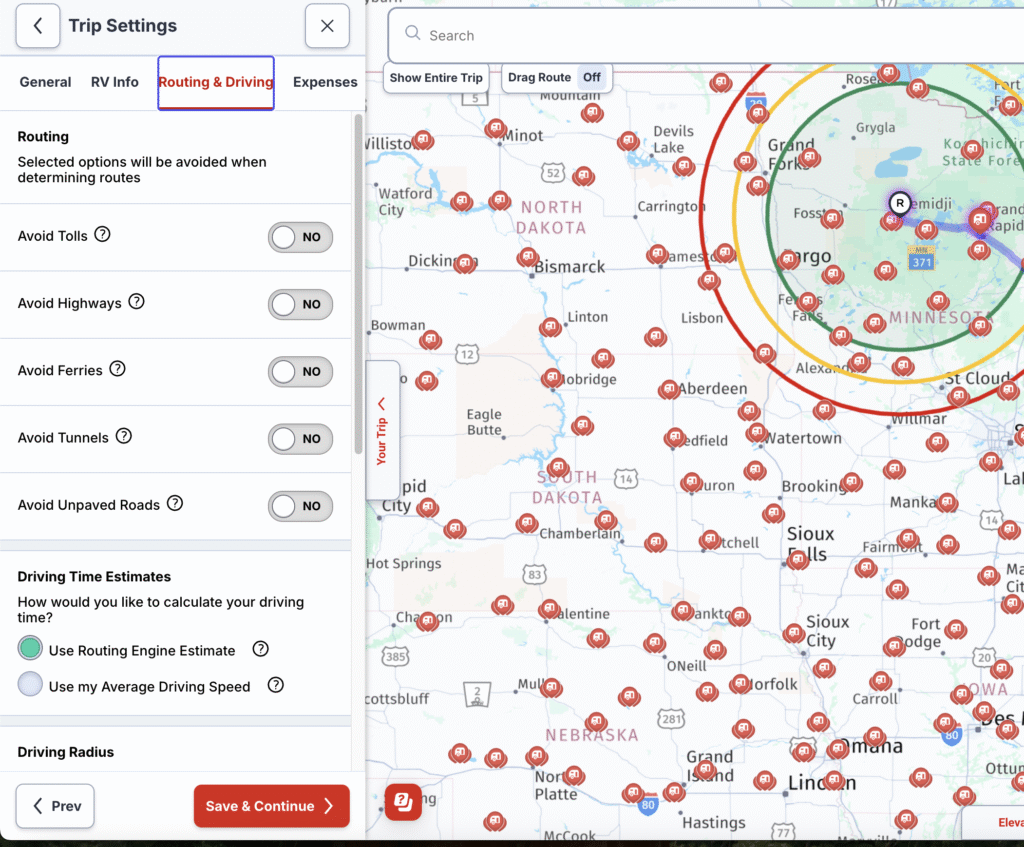This screenshot has height=847, width=1024.
Task: Show info icon for Avoid Tunnels
Action: pyautogui.click(x=124, y=436)
